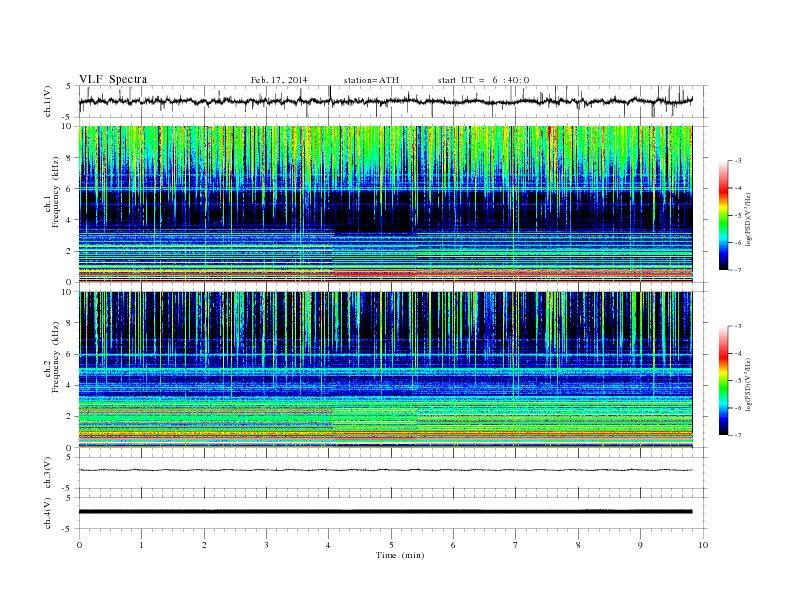This screenshot has width=792, height=612.
Task: Click the 'start UT = 6 :40: 0' text
Action: 483,80
